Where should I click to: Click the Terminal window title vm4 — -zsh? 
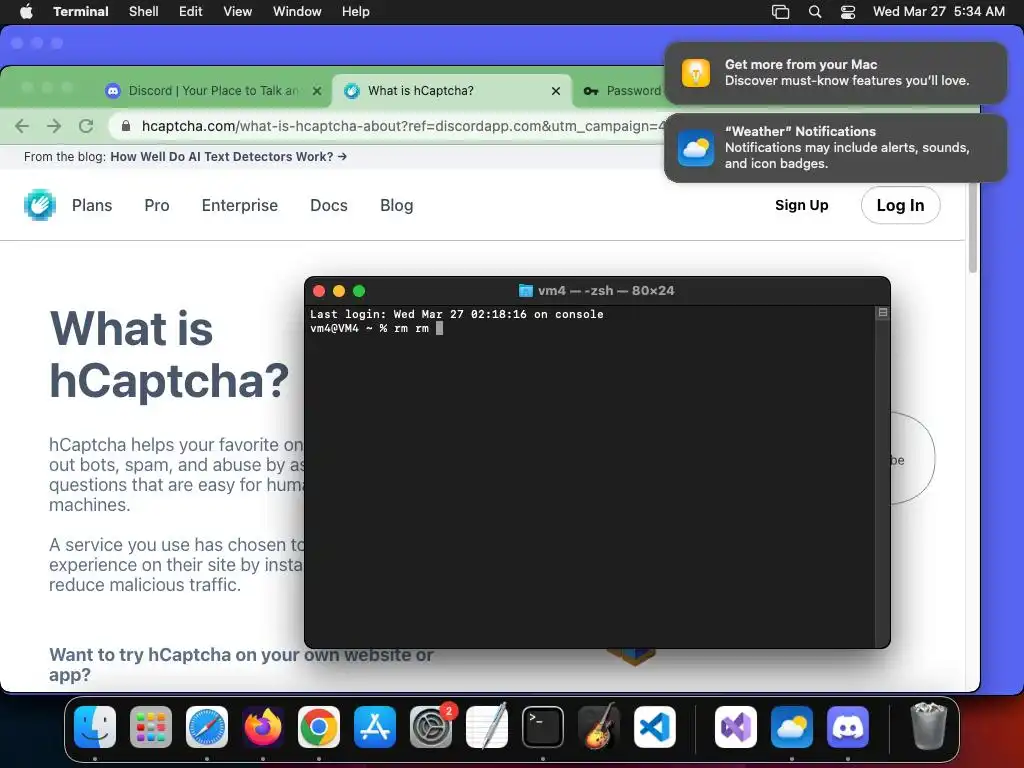[606, 291]
